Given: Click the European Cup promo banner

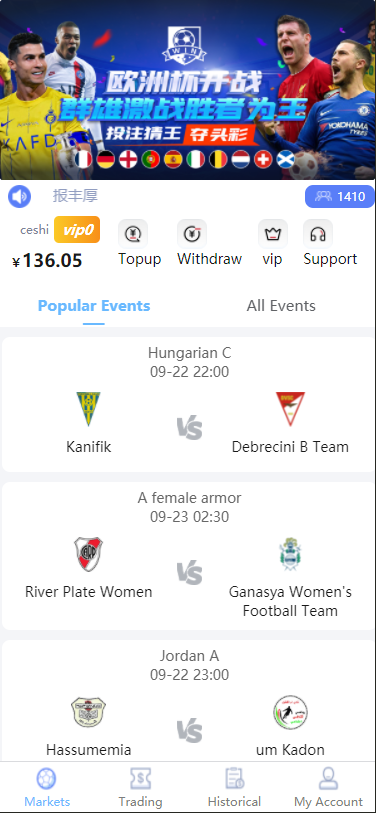Looking at the screenshot, I should coord(188,90).
